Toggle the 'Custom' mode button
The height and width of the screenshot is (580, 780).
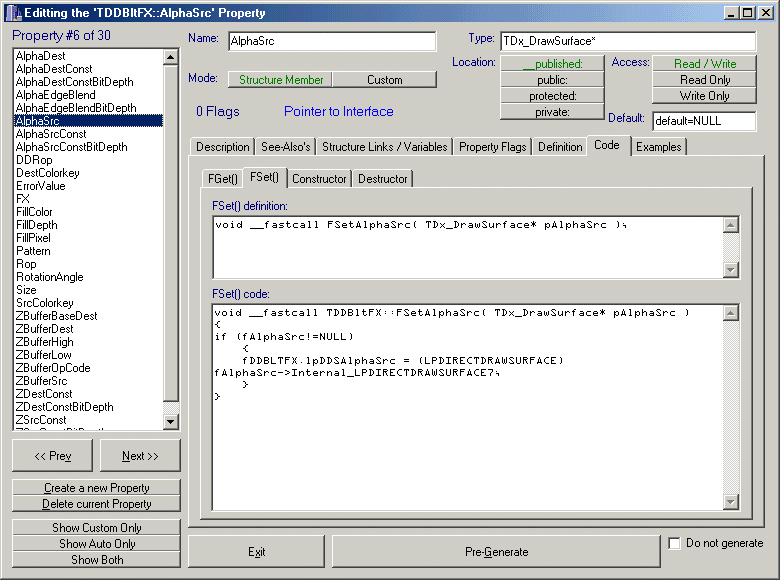[385, 80]
